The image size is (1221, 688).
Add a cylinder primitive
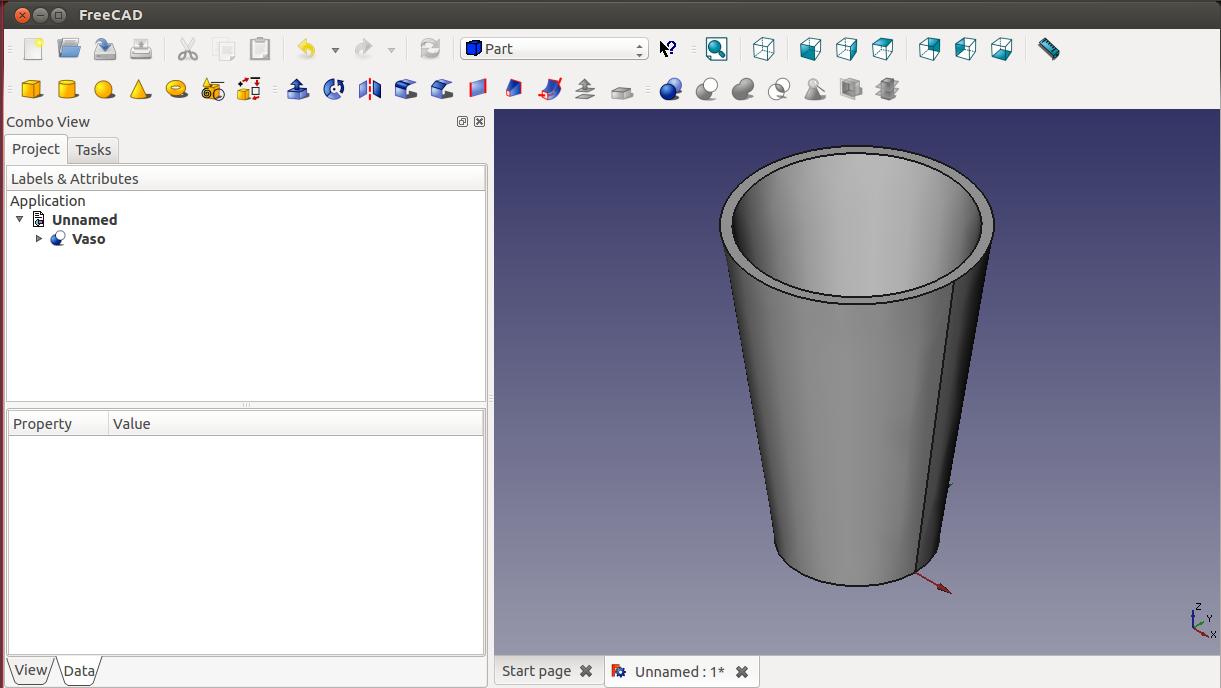click(x=68, y=90)
